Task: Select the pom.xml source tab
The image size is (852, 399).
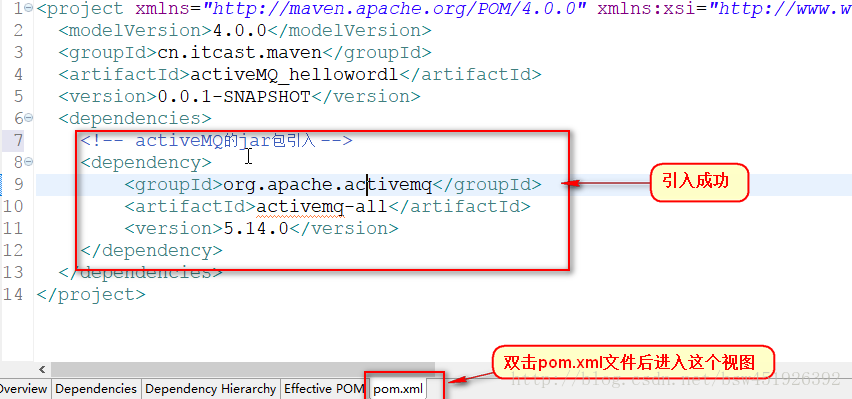Action: 398,389
